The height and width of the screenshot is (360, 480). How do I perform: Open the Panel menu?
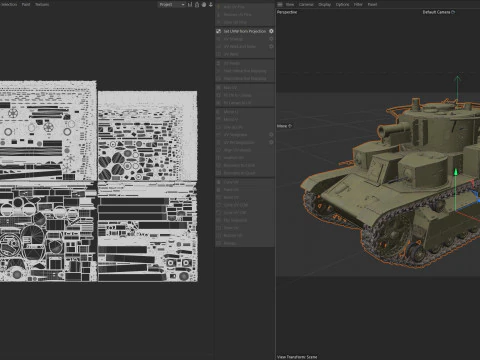coord(372,4)
